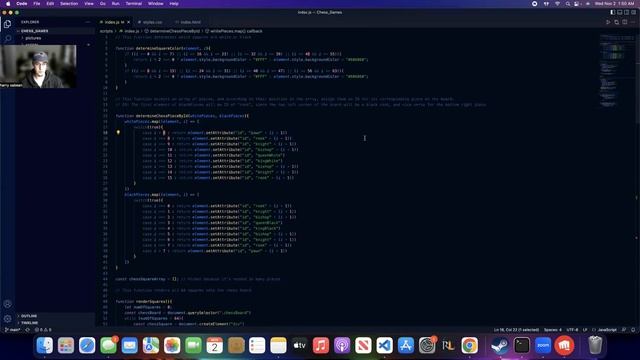Close the index.js tab

click(129, 22)
